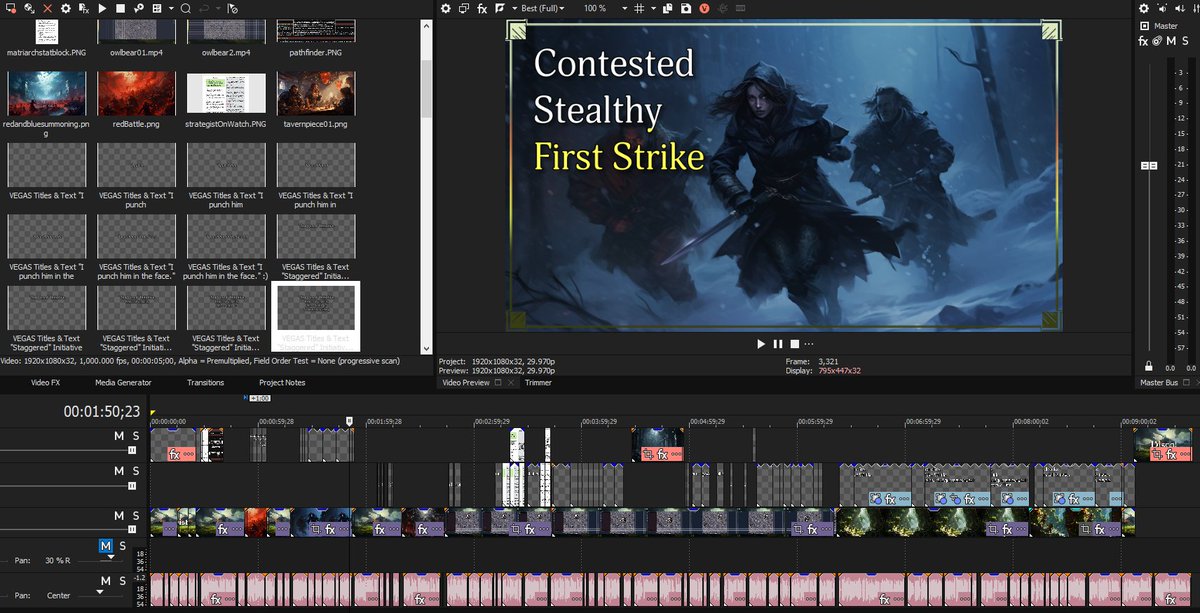This screenshot has height=613, width=1200.
Task: Click the Media FX icon
Action: click(x=84, y=8)
